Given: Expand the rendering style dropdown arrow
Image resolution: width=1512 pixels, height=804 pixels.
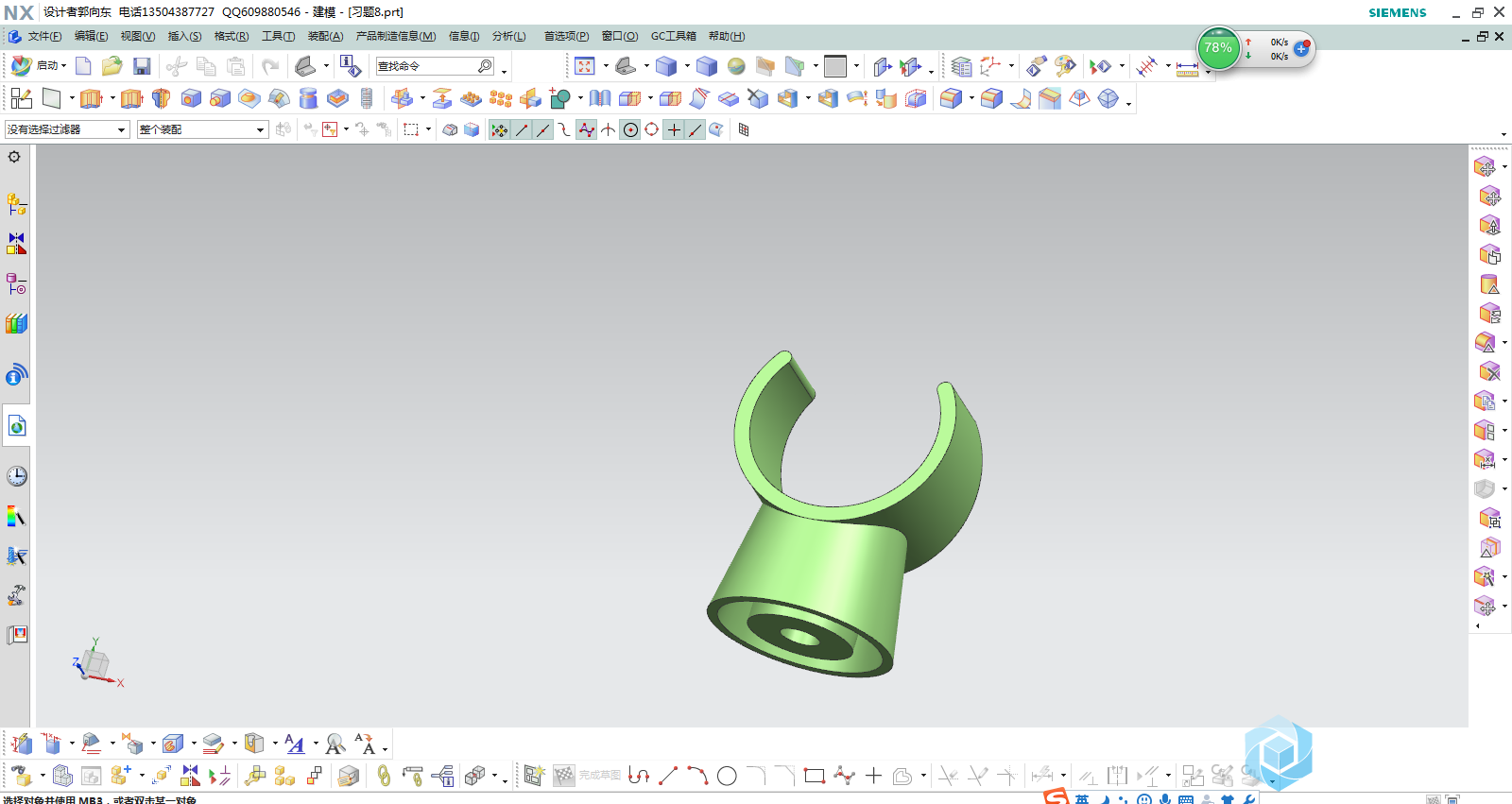Looking at the screenshot, I should (x=687, y=66).
